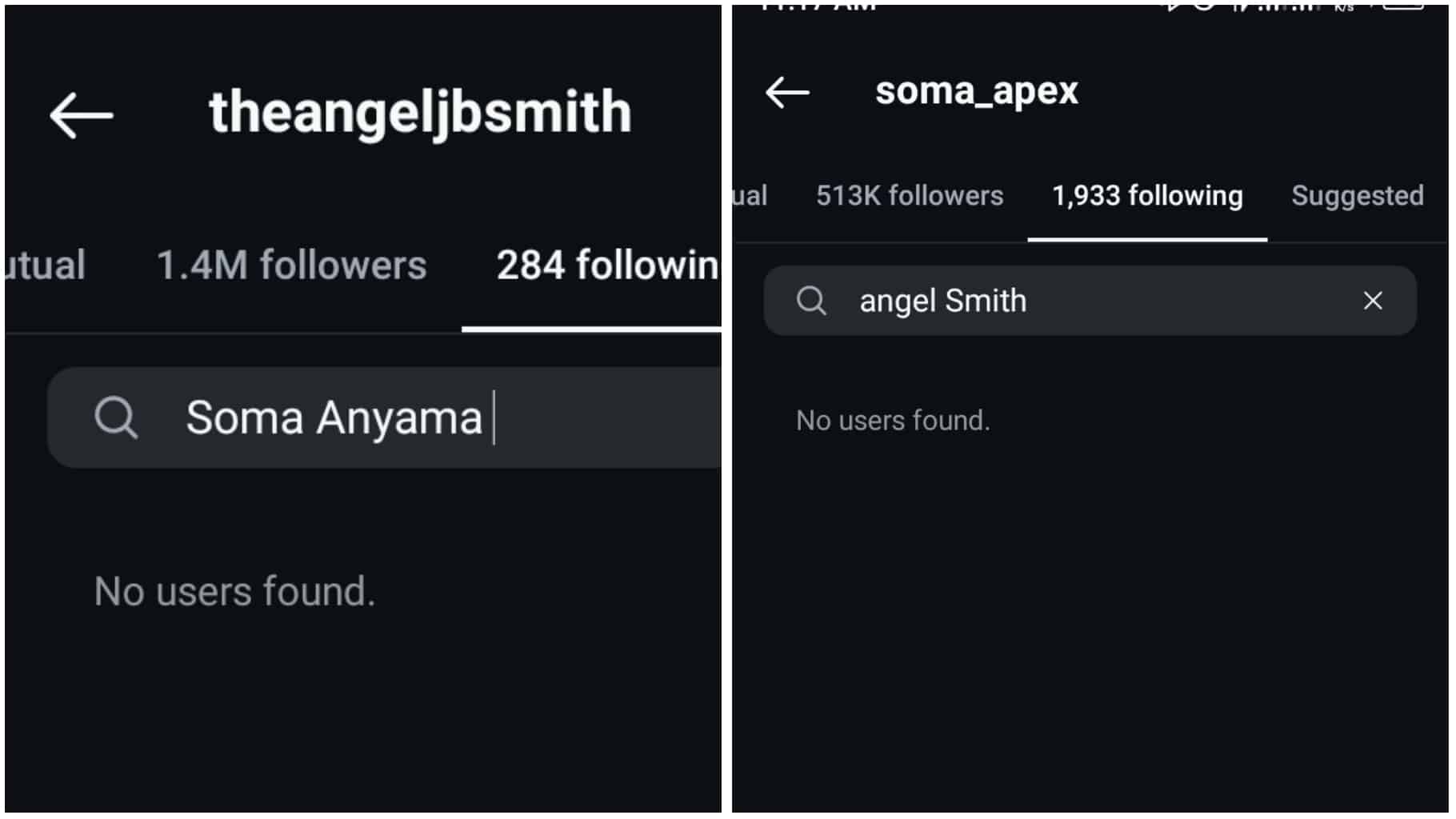
Task: Click the No users found message under angel Smith
Action: (x=893, y=421)
